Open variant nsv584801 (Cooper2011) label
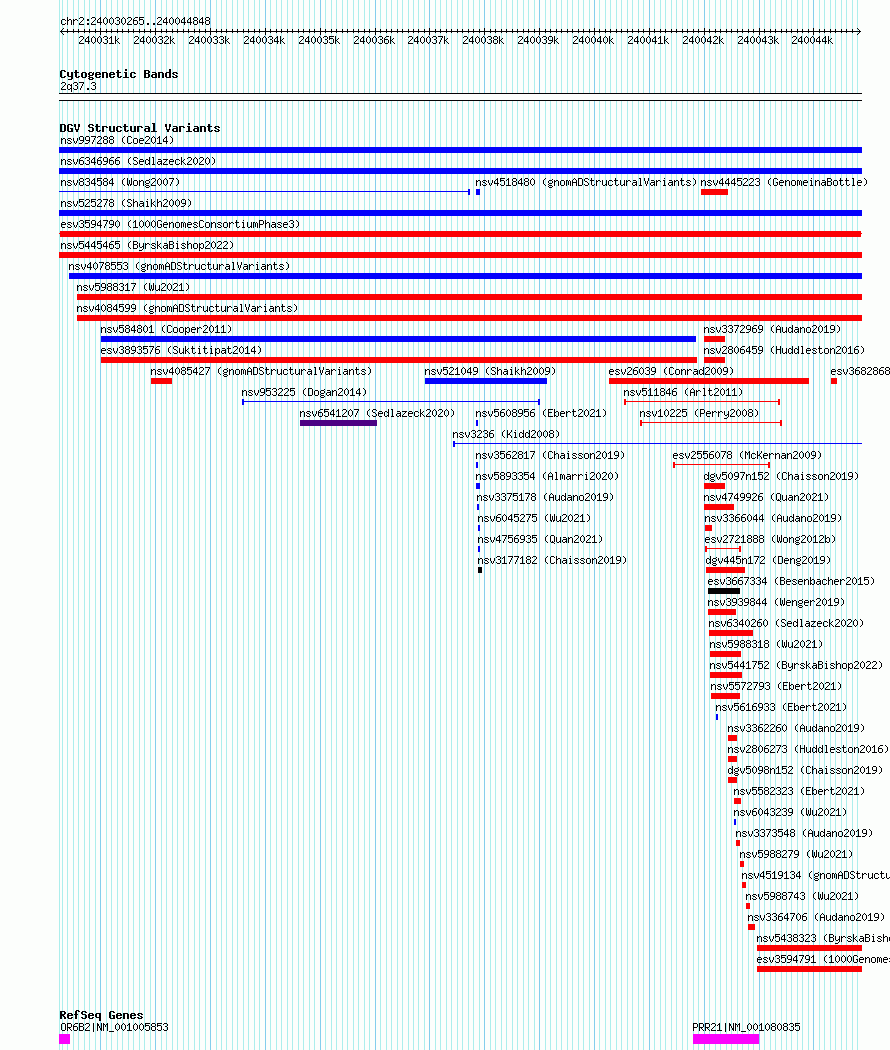This screenshot has height=1050, width=890. pyautogui.click(x=166, y=329)
